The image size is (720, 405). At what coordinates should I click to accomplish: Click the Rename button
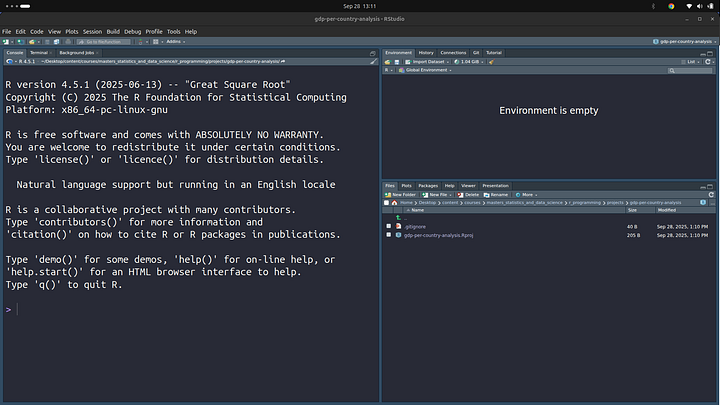[495, 195]
